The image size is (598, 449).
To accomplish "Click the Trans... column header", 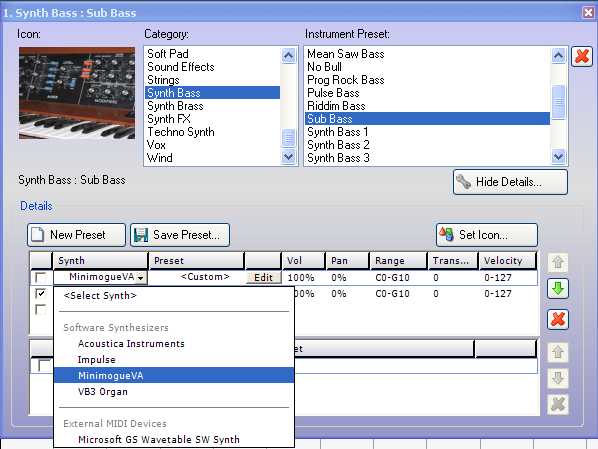I will pyautogui.click(x=453, y=261).
